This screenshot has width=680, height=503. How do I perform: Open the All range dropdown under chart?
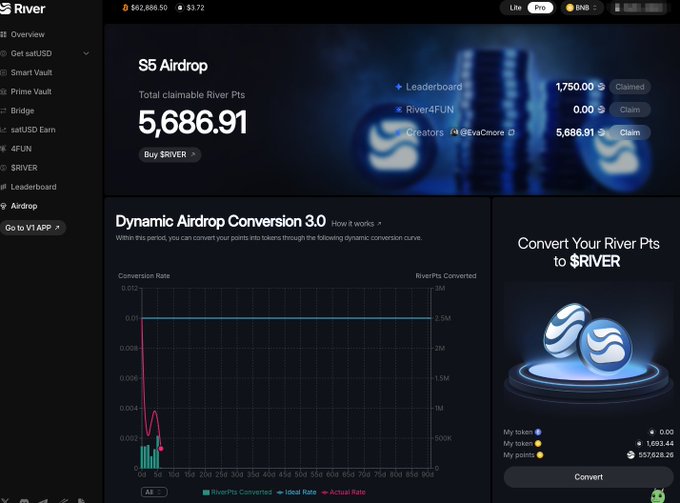click(x=154, y=492)
